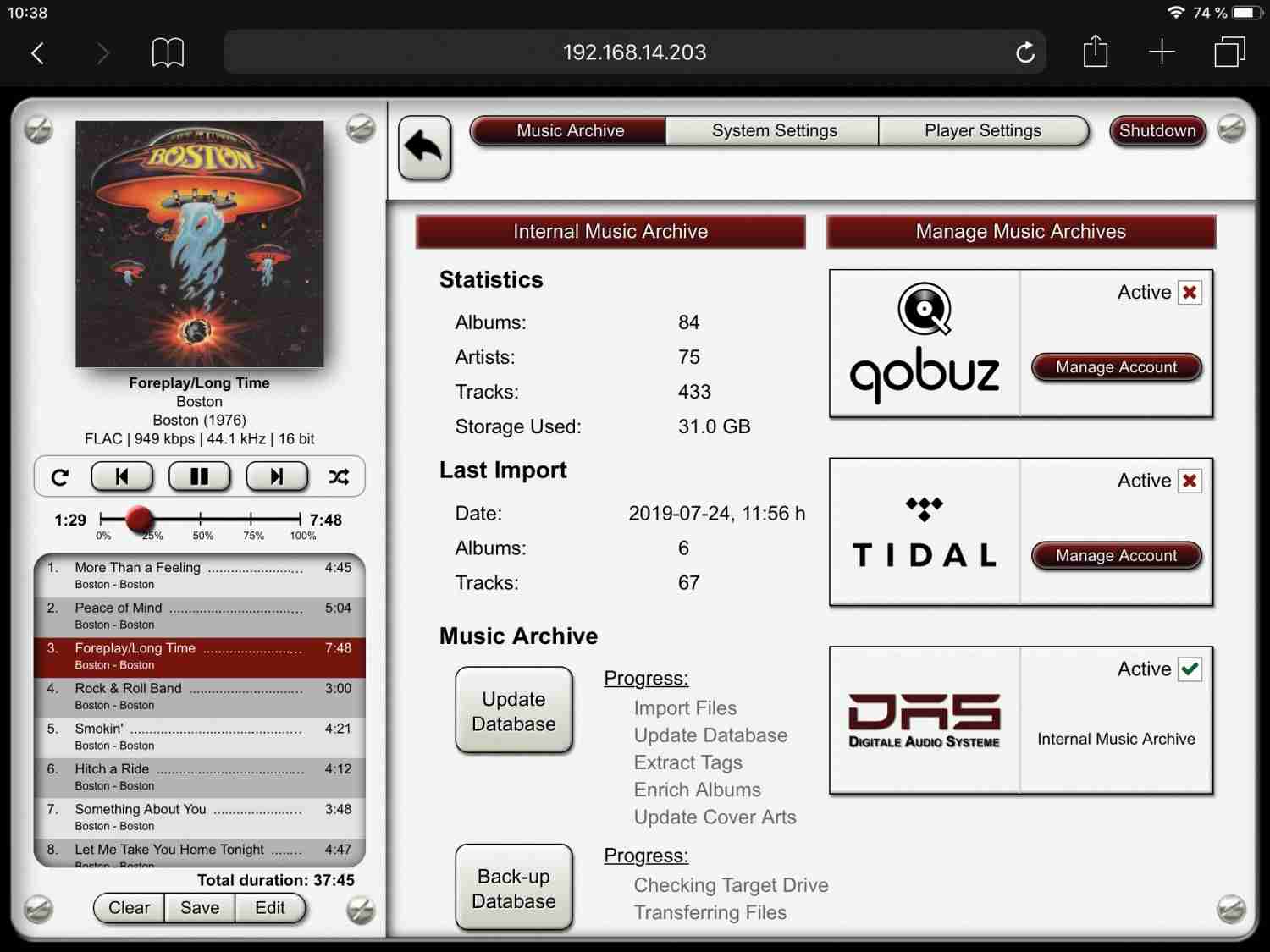Skip to next track
The image size is (1270, 952).
(277, 476)
